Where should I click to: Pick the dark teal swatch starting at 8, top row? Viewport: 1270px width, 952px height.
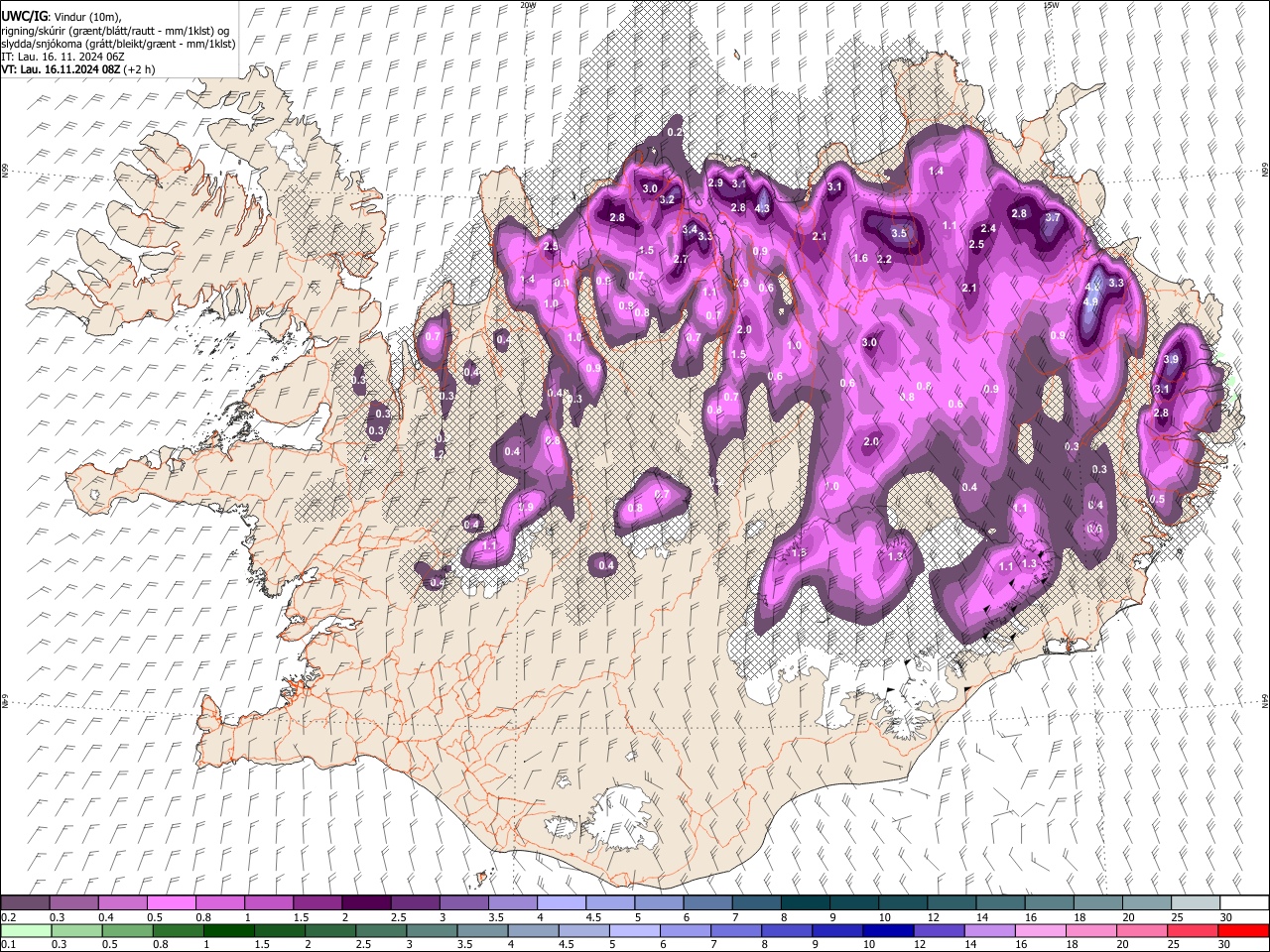[x=804, y=903]
